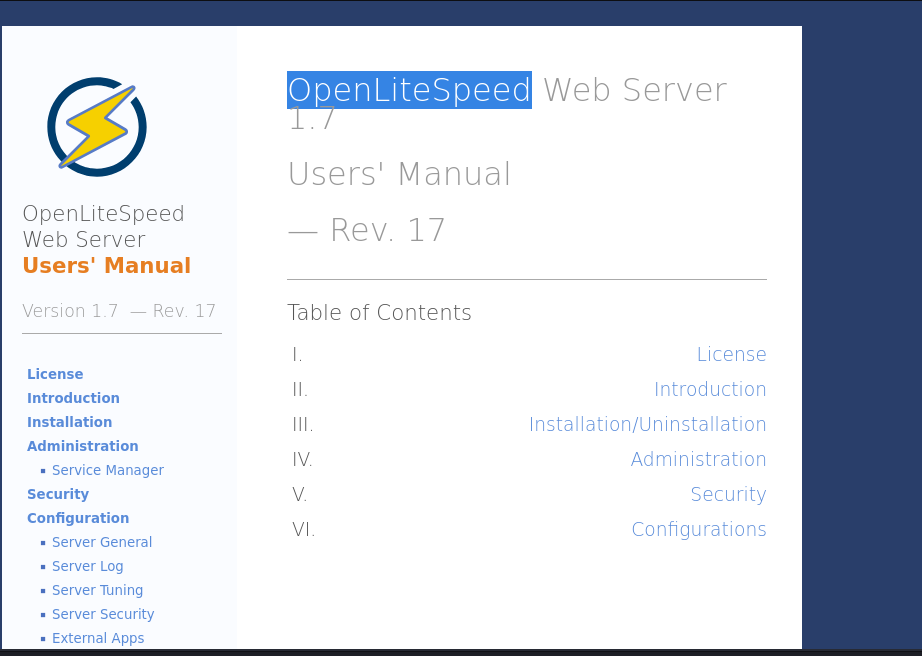Go to Installation in sidebar

point(69,422)
